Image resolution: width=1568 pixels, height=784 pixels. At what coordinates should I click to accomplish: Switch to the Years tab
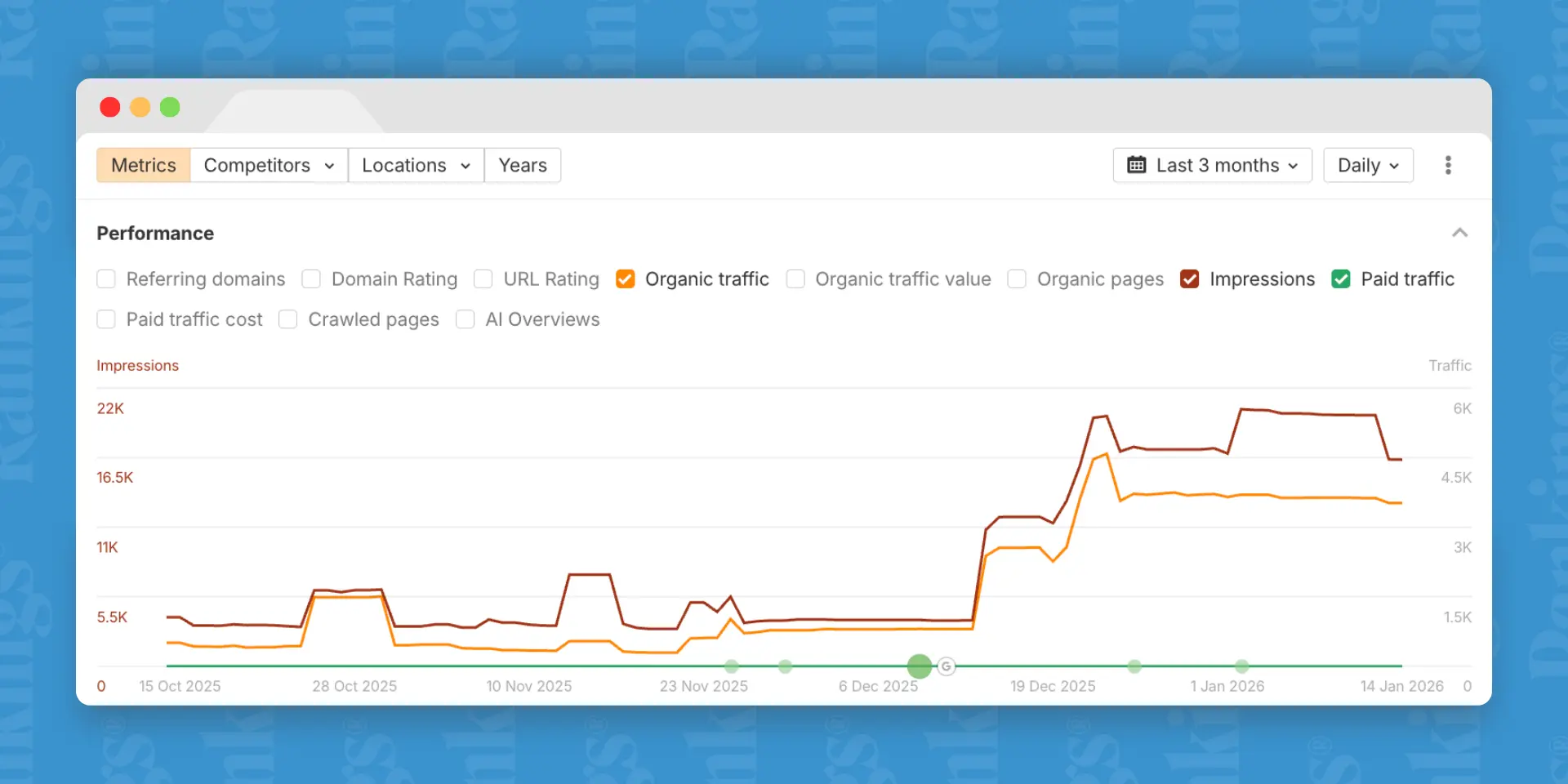[x=523, y=165]
